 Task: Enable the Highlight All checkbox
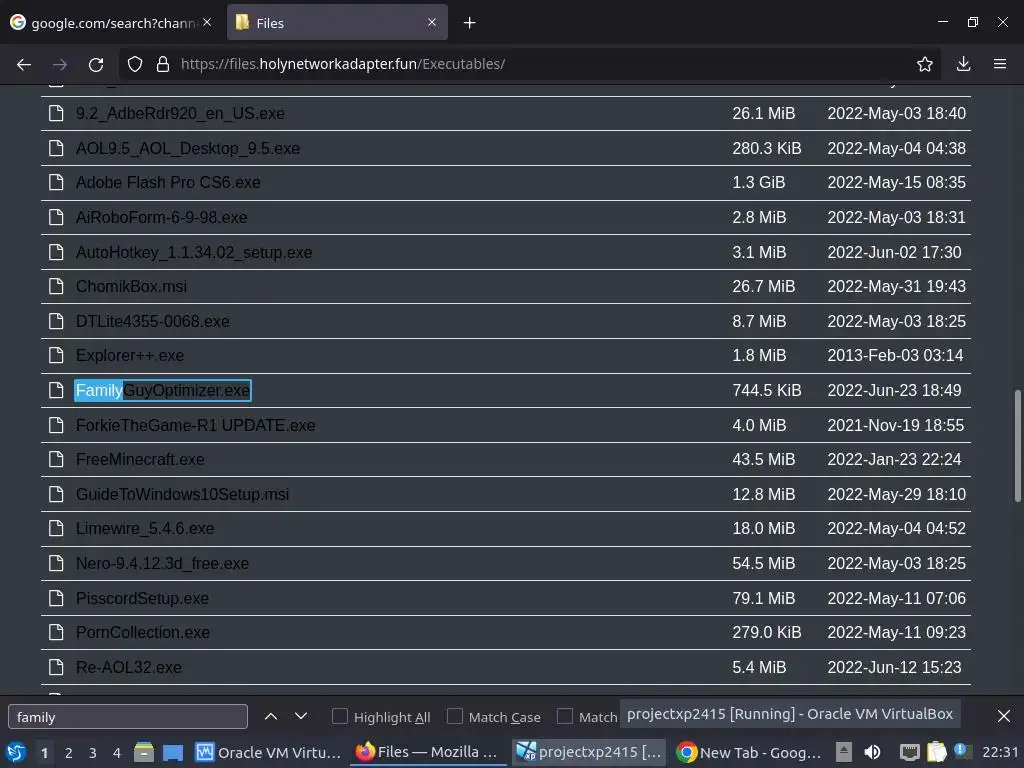(x=340, y=716)
